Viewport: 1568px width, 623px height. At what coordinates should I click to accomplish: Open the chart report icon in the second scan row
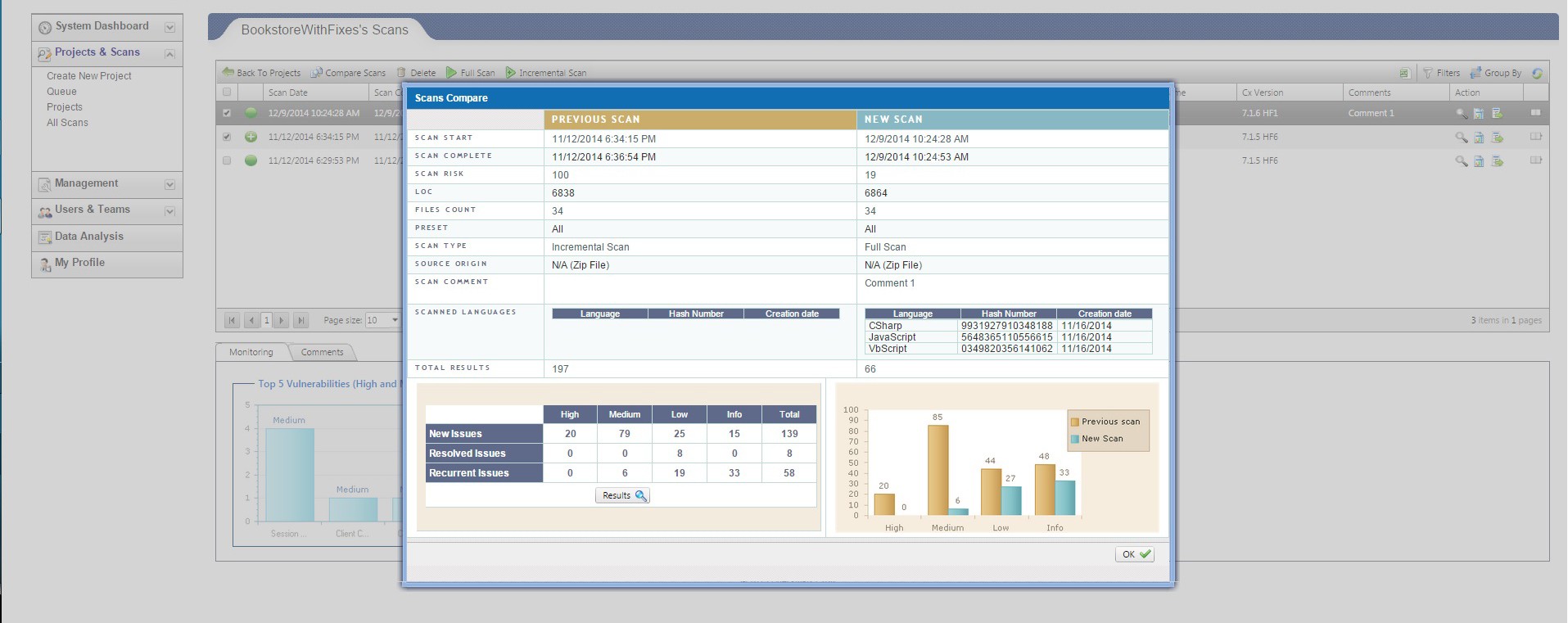pos(1479,138)
